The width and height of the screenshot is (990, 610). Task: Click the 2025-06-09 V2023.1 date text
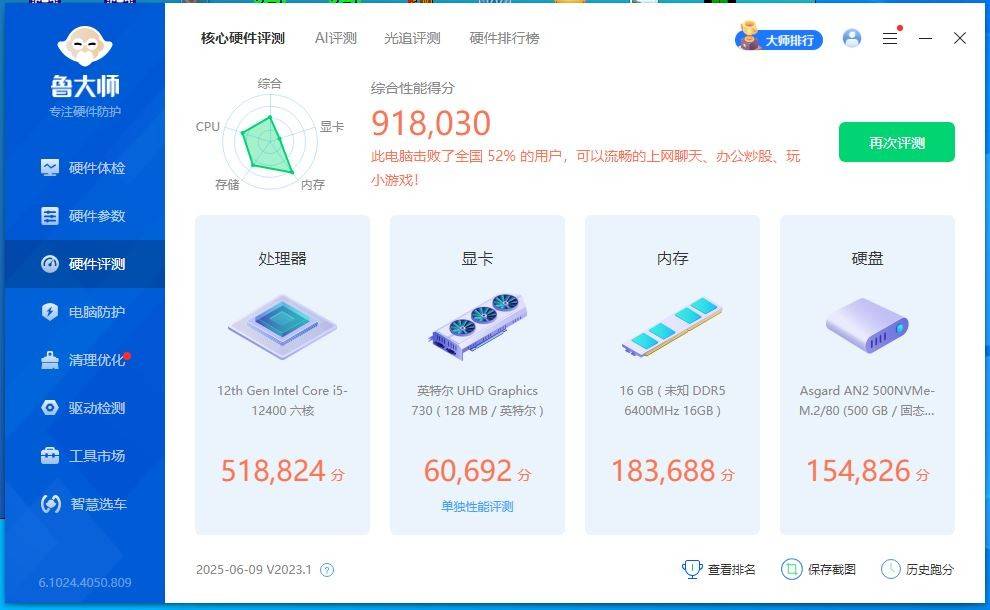pyautogui.click(x=254, y=570)
